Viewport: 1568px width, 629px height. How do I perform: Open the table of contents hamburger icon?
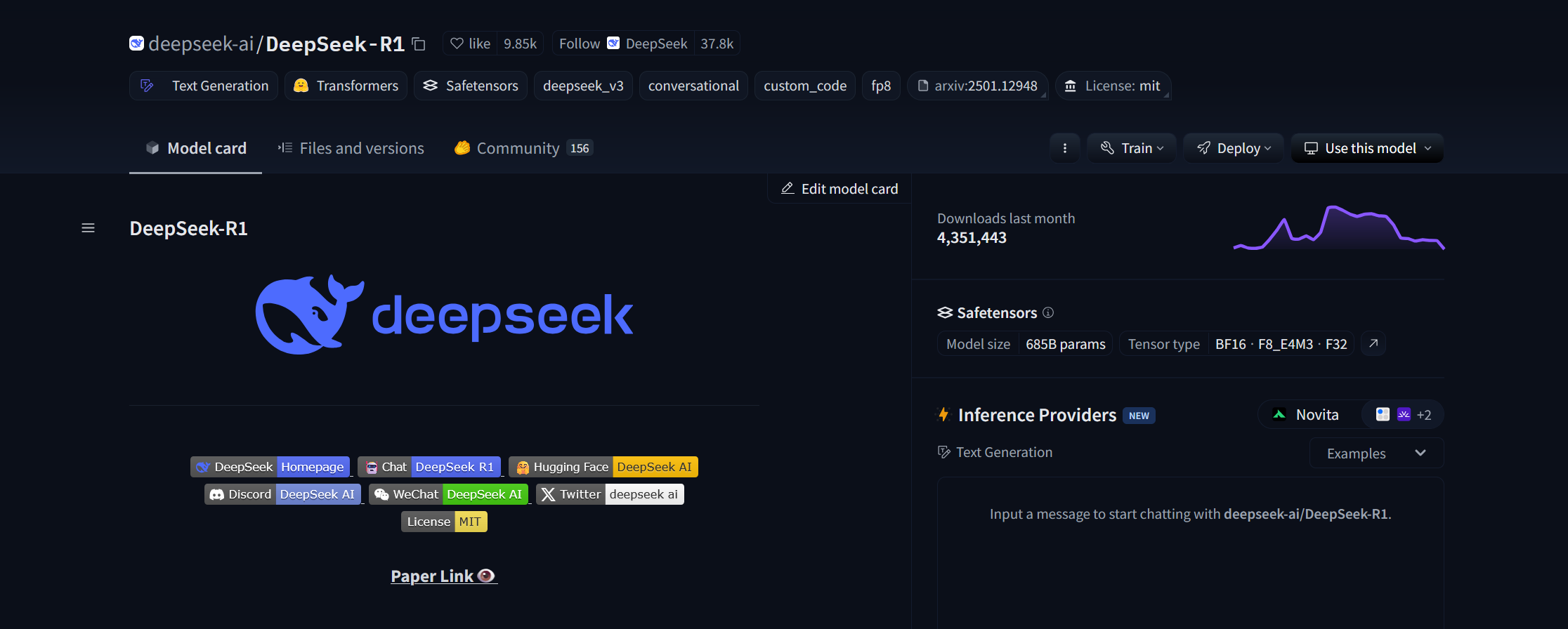coord(88,228)
